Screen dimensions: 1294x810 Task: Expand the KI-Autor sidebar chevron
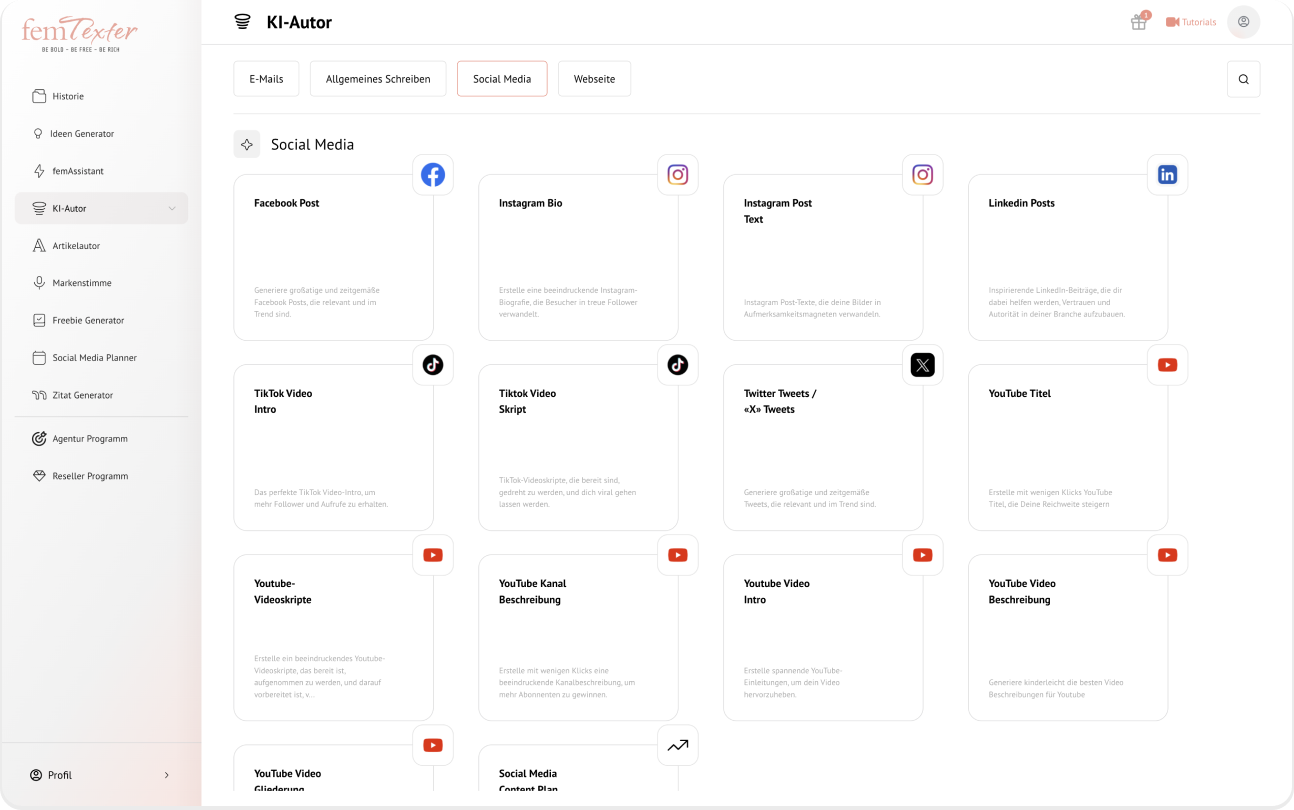(172, 209)
